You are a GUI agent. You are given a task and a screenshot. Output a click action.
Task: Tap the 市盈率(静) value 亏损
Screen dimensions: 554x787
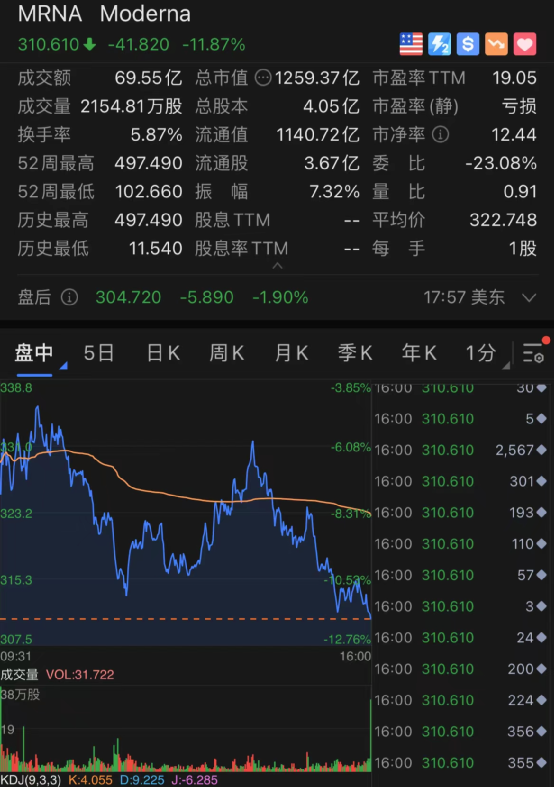click(519, 106)
